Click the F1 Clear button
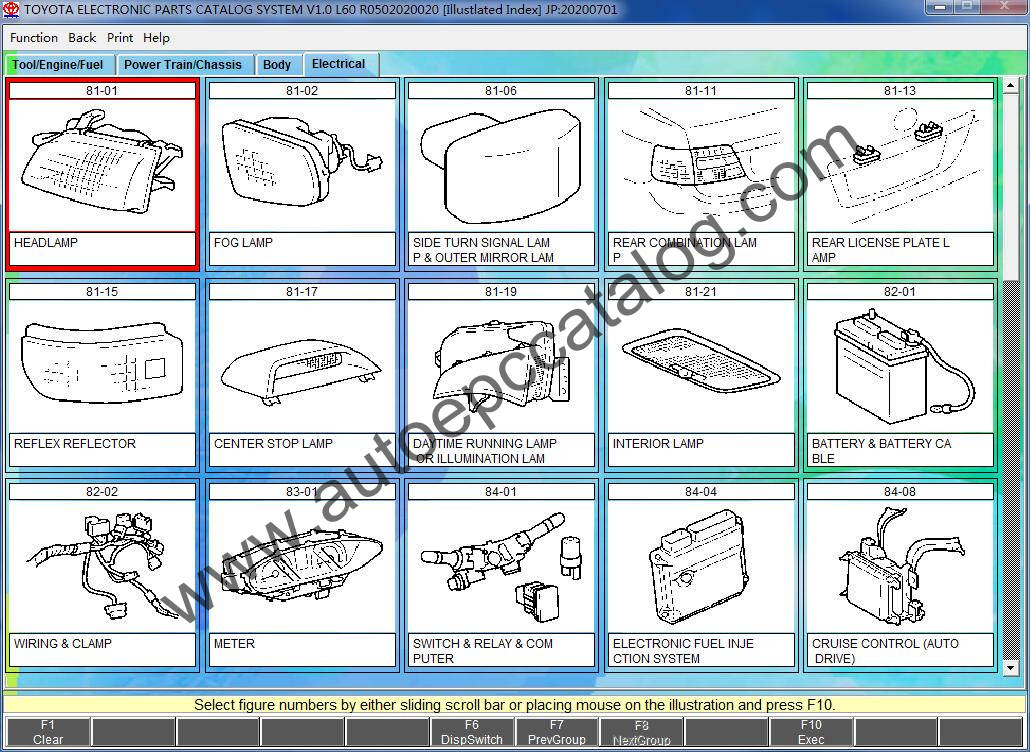This screenshot has height=752, width=1030. 48,732
